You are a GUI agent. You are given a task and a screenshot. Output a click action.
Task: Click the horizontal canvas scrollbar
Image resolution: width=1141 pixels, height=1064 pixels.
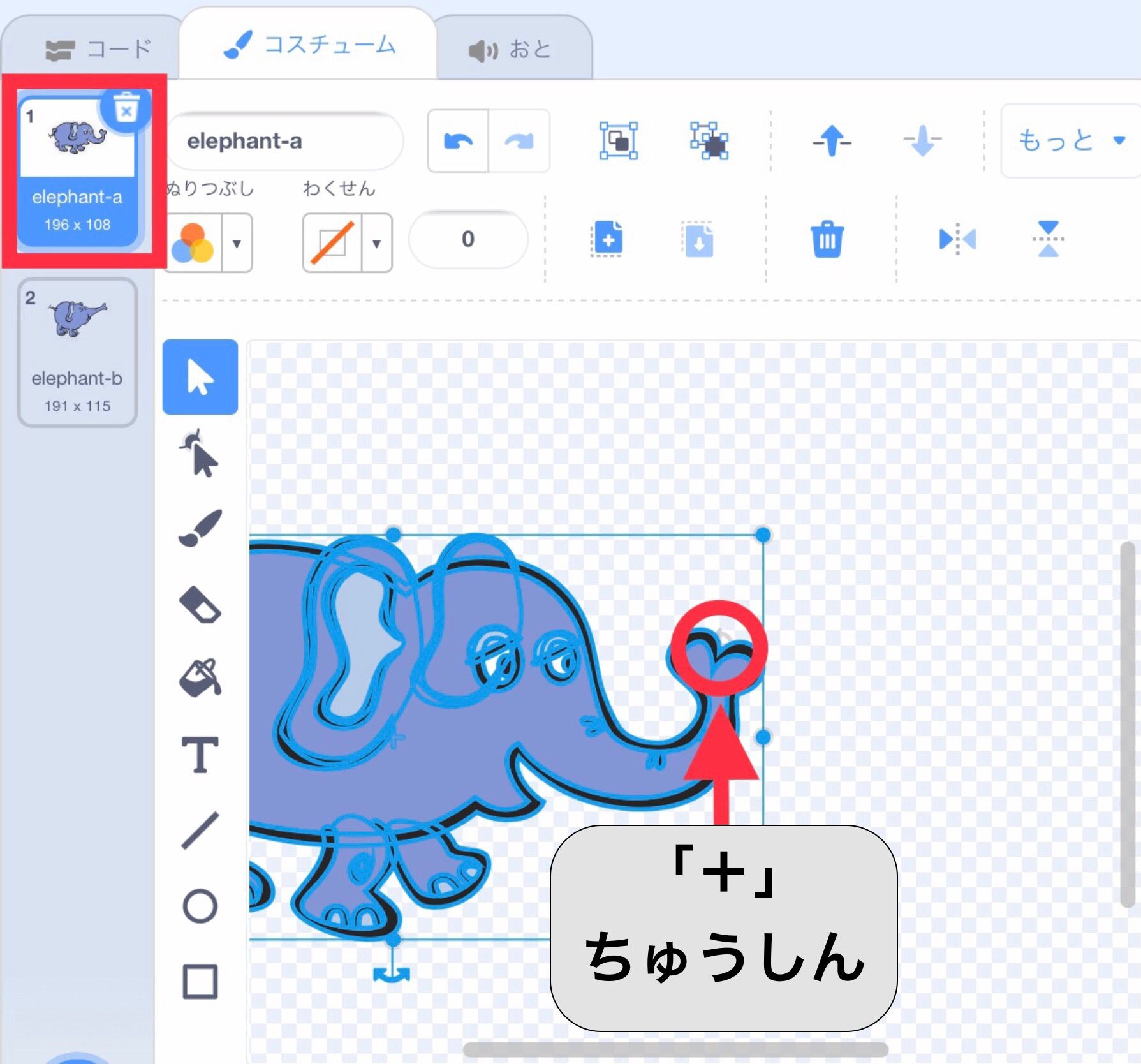(x=675, y=1049)
